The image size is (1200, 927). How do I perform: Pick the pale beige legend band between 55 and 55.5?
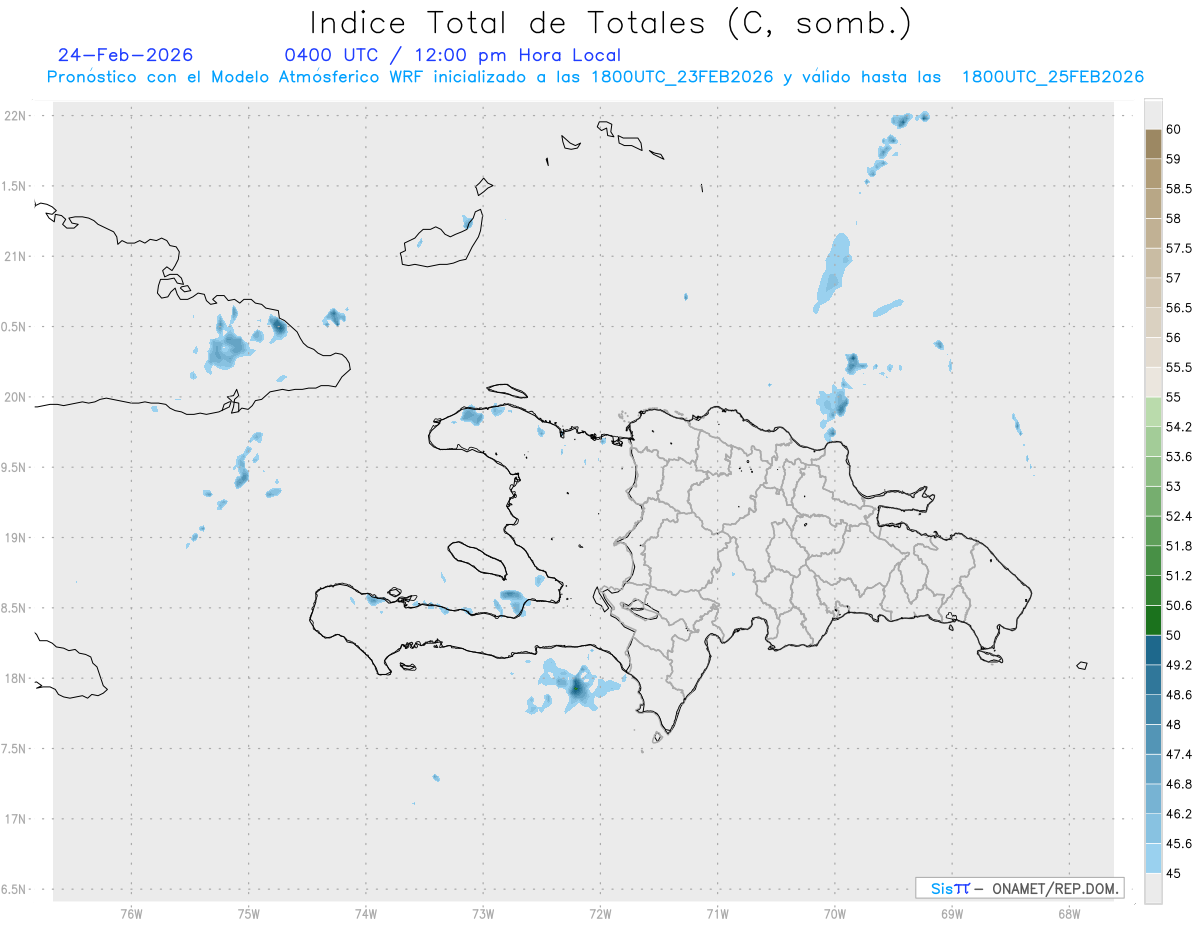point(1153,382)
